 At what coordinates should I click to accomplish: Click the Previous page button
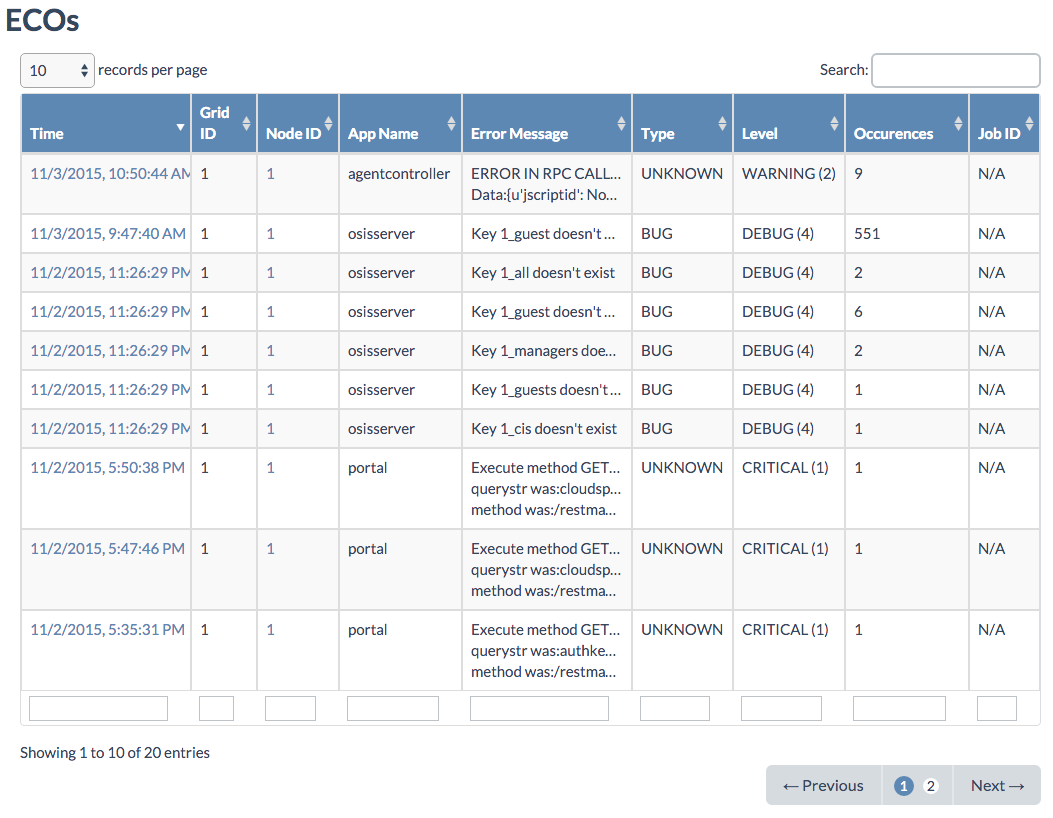pyautogui.click(x=823, y=786)
